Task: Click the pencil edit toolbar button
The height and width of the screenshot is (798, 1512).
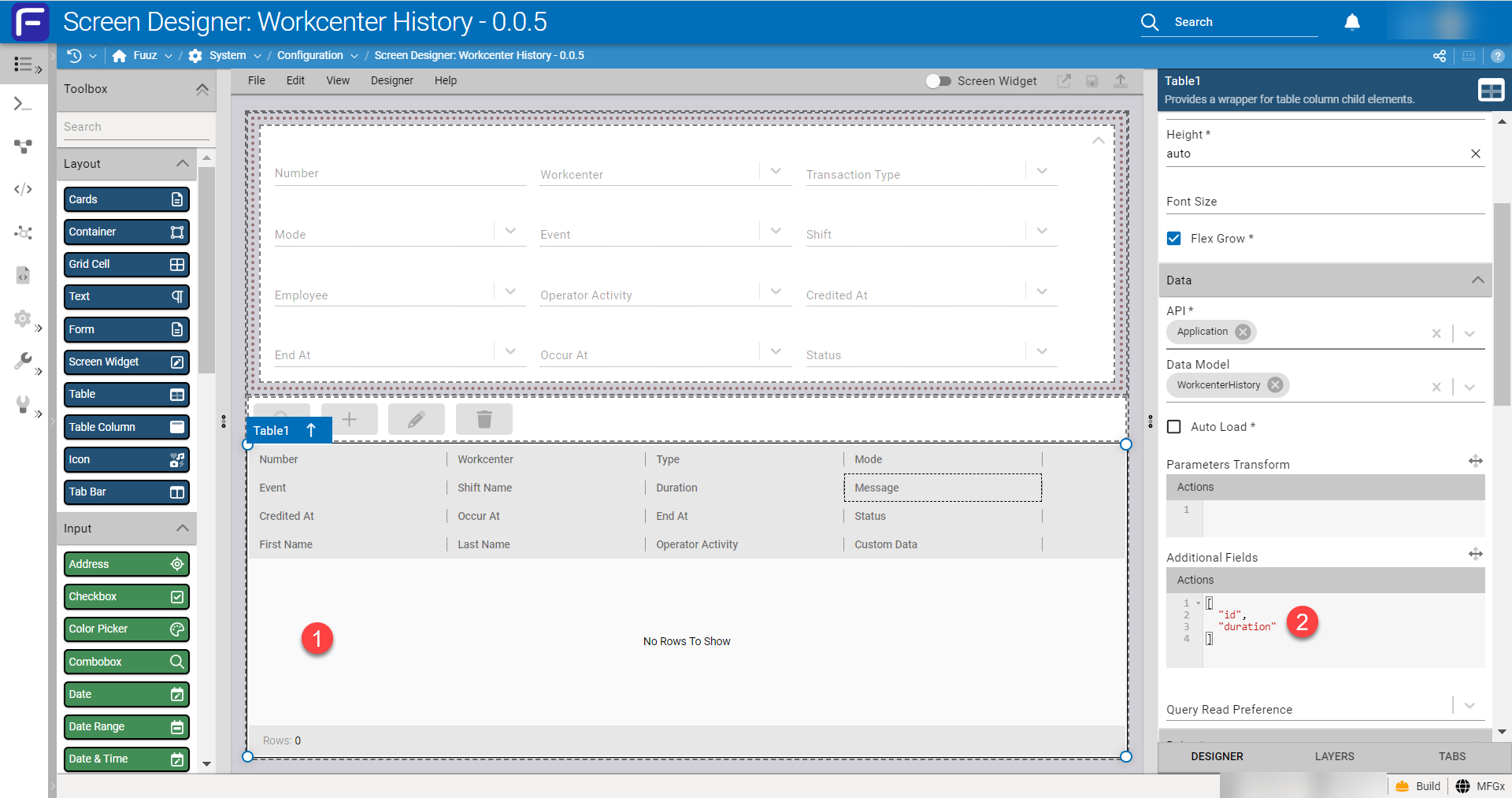Action: pos(417,419)
